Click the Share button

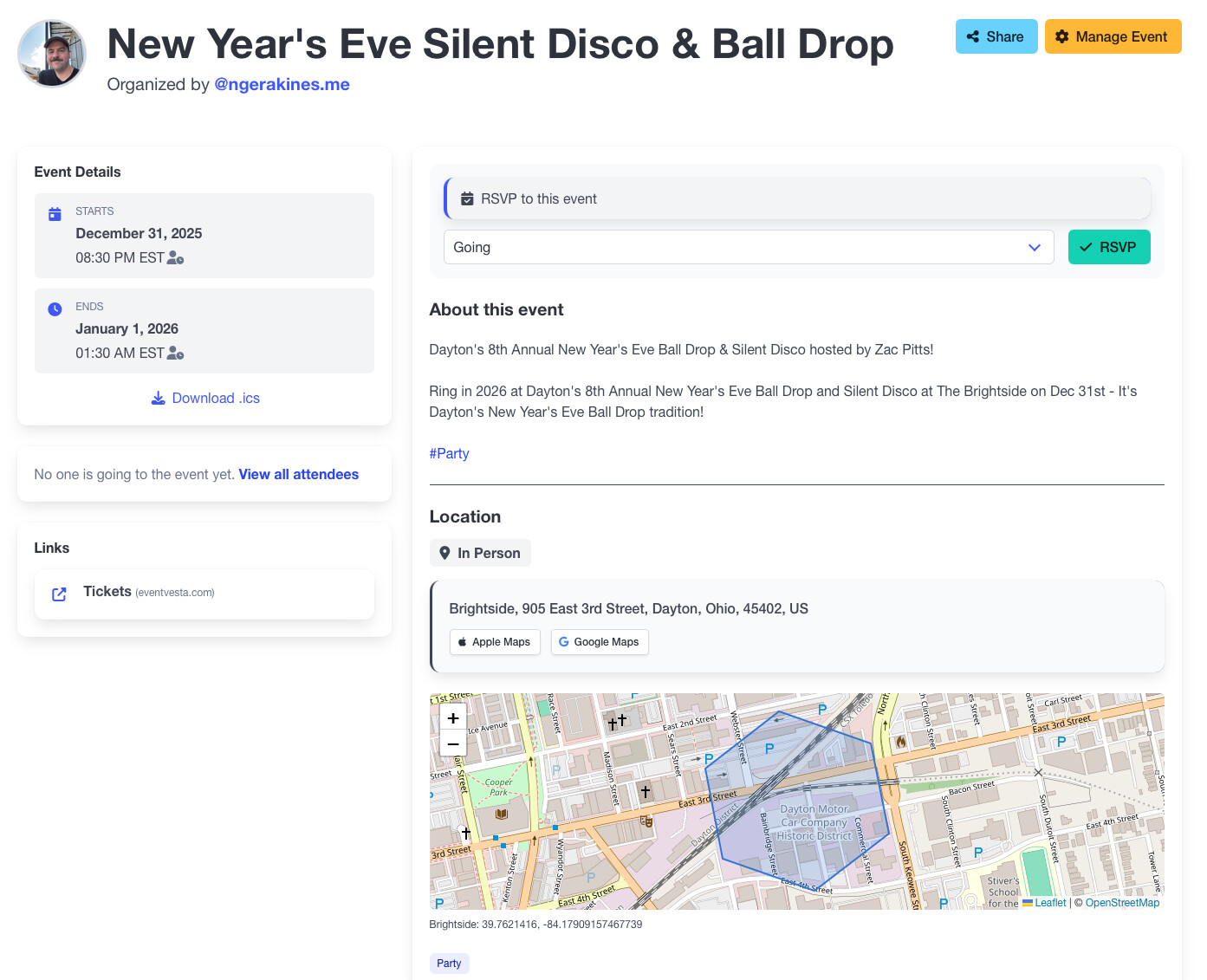[x=996, y=36]
